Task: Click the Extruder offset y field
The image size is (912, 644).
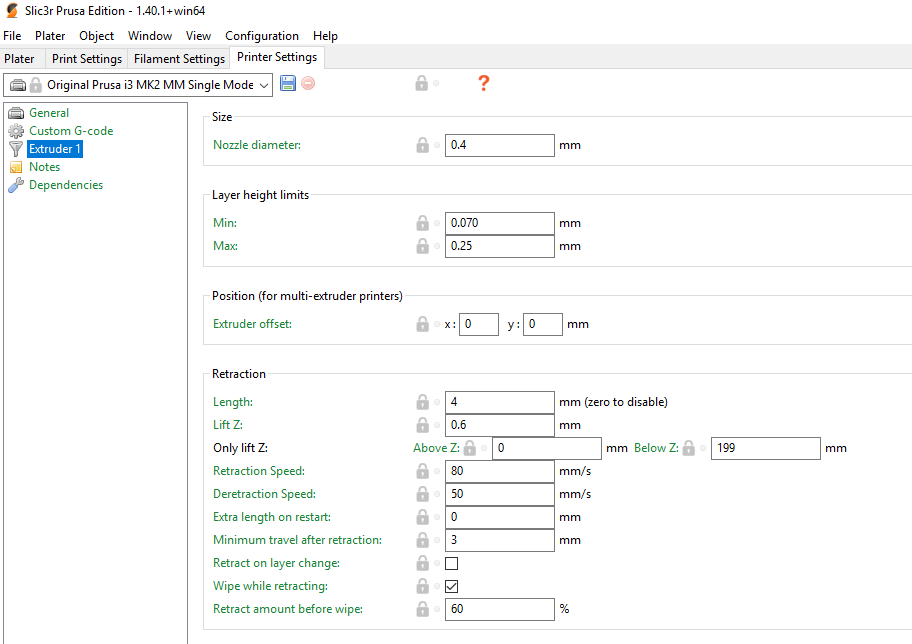Action: 543,324
